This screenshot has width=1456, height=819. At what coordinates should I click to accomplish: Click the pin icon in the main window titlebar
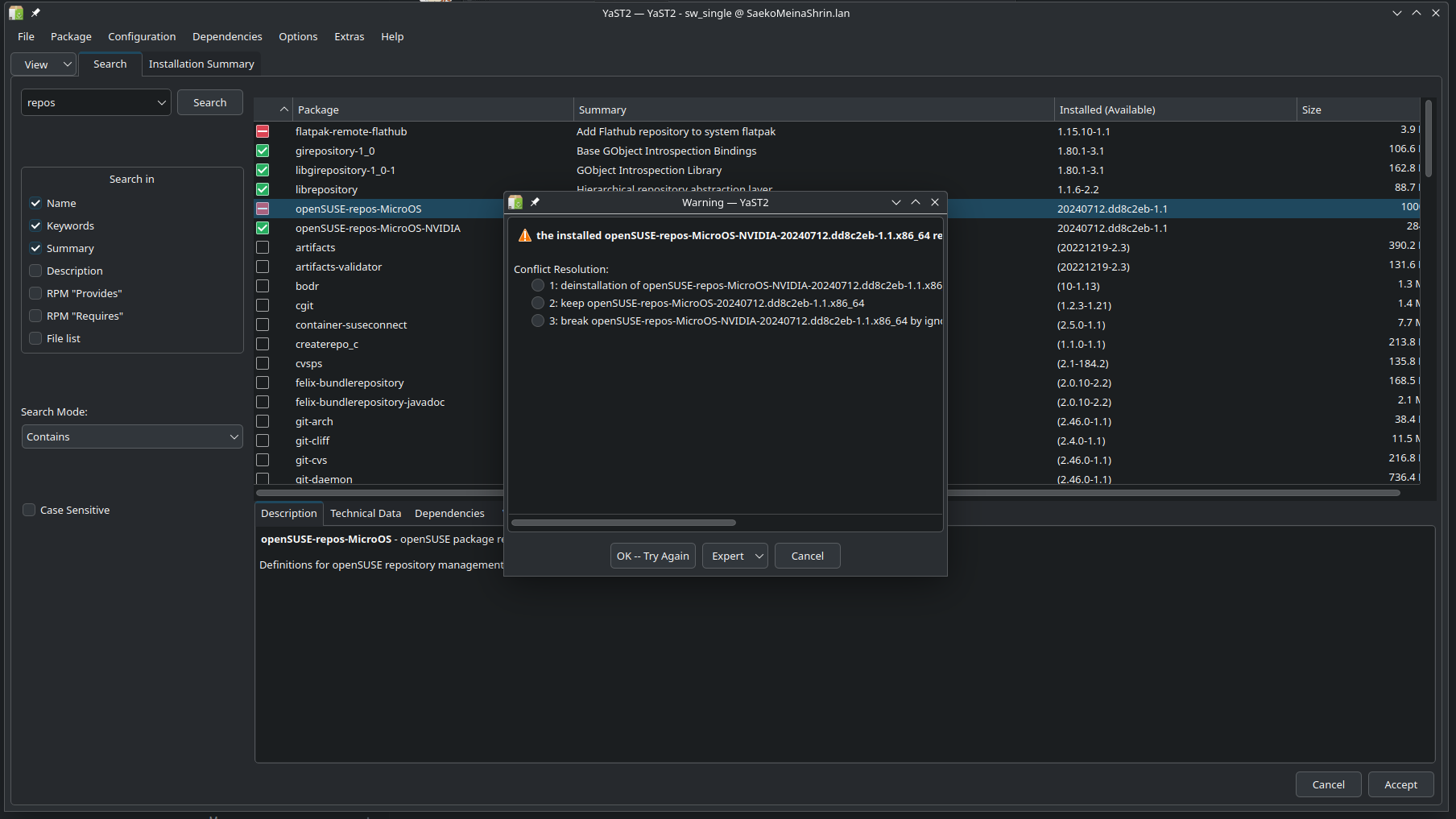coord(35,13)
